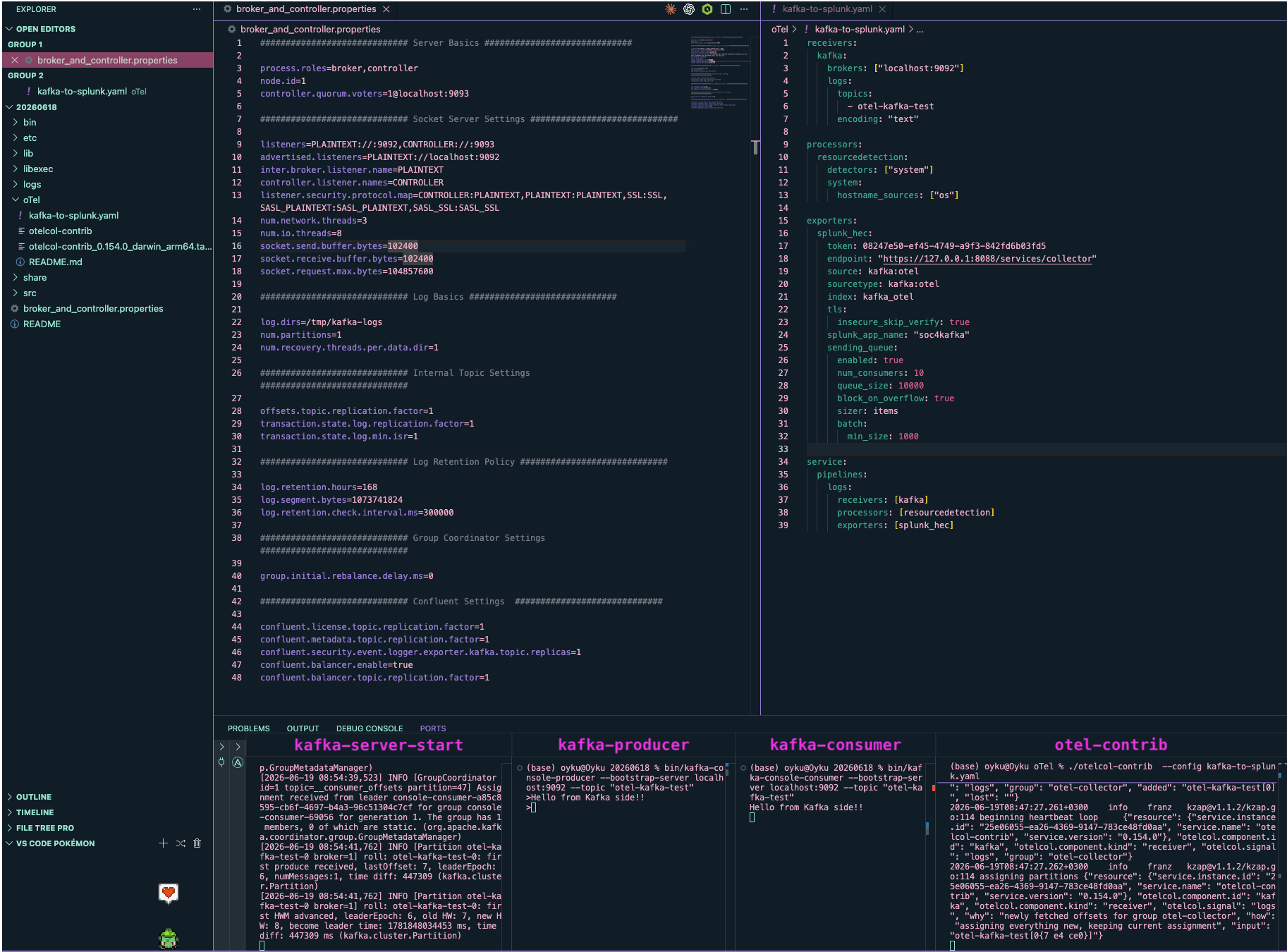Open the Debug Console tab
1287x952 pixels.
click(x=370, y=728)
